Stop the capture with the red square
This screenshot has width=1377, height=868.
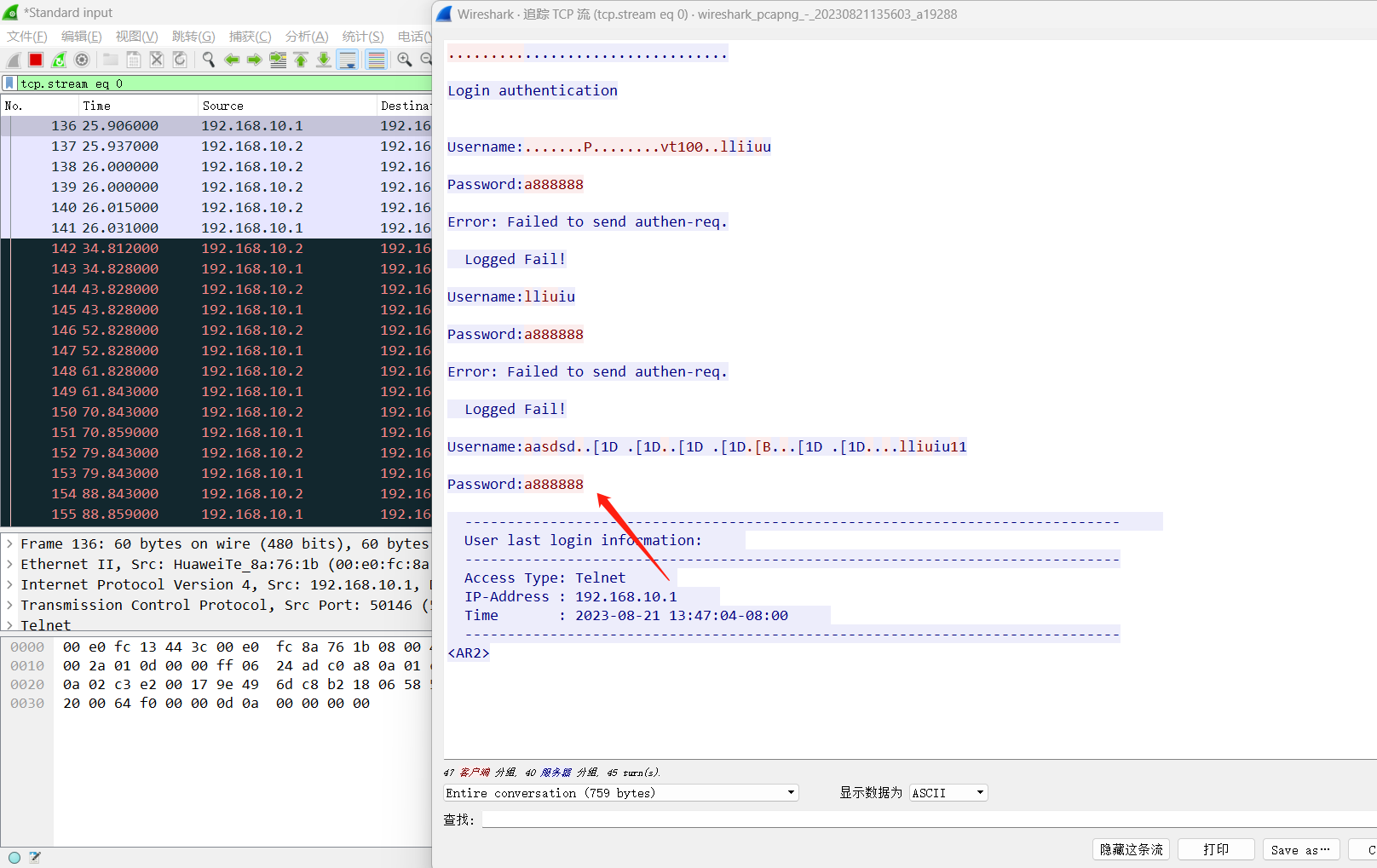[36, 60]
